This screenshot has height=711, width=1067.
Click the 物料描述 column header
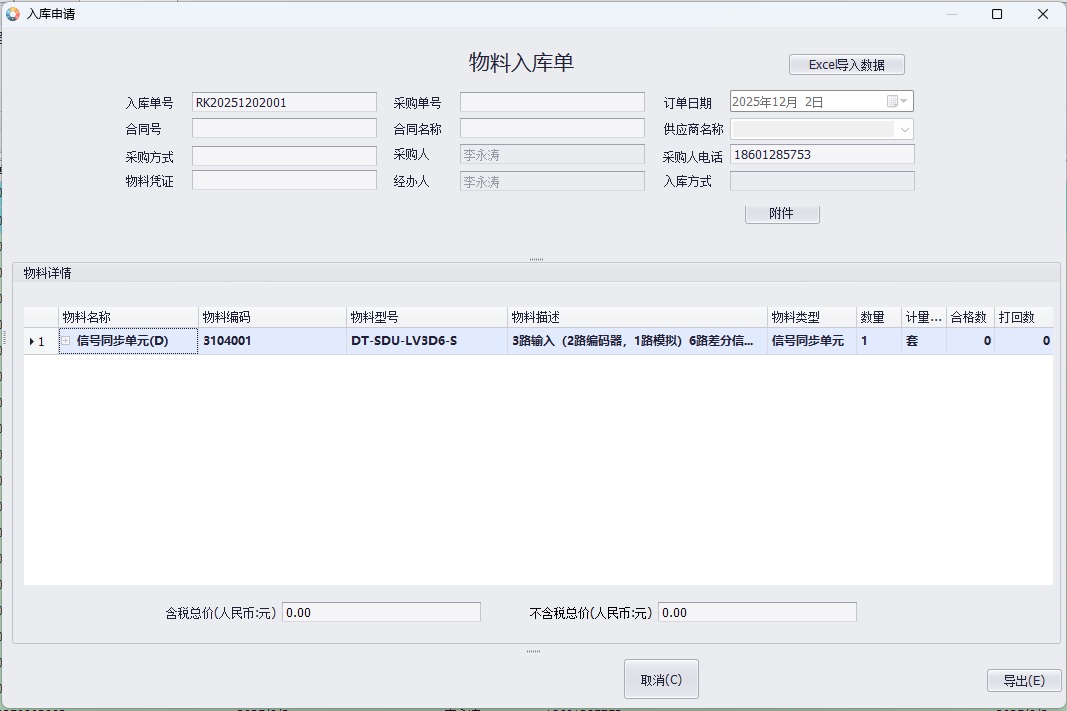637,317
